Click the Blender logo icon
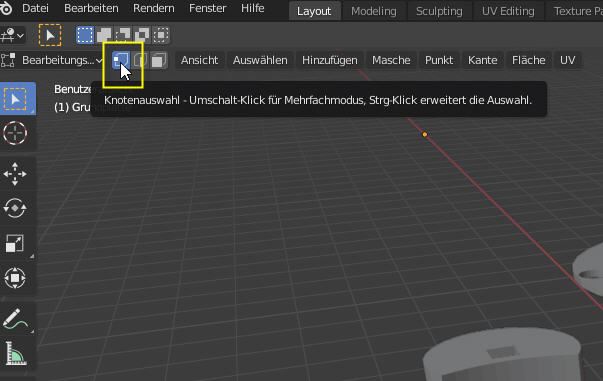603x381 pixels. tap(6, 8)
